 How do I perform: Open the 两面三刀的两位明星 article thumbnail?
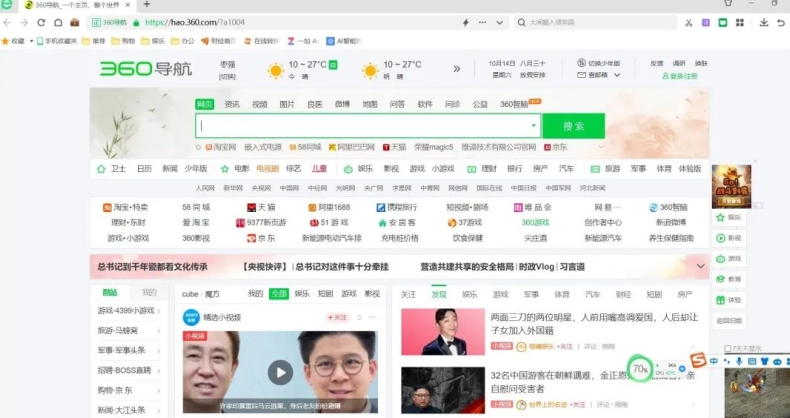click(x=443, y=332)
